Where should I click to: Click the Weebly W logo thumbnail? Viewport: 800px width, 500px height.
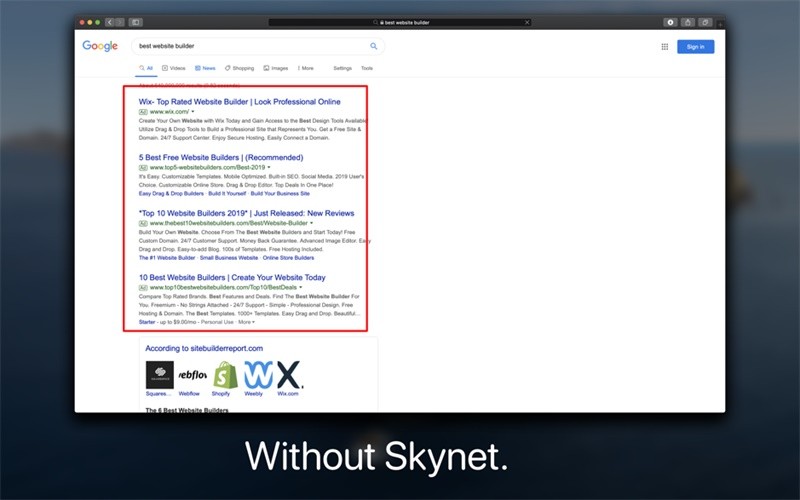[x=258, y=375]
